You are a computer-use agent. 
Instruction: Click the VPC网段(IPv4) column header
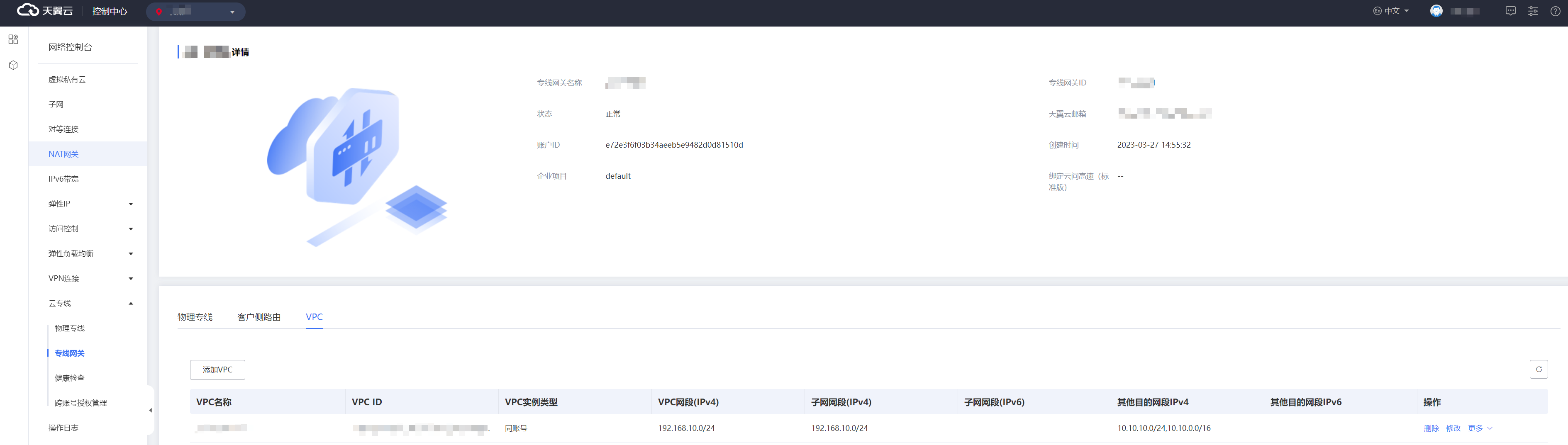coord(688,402)
